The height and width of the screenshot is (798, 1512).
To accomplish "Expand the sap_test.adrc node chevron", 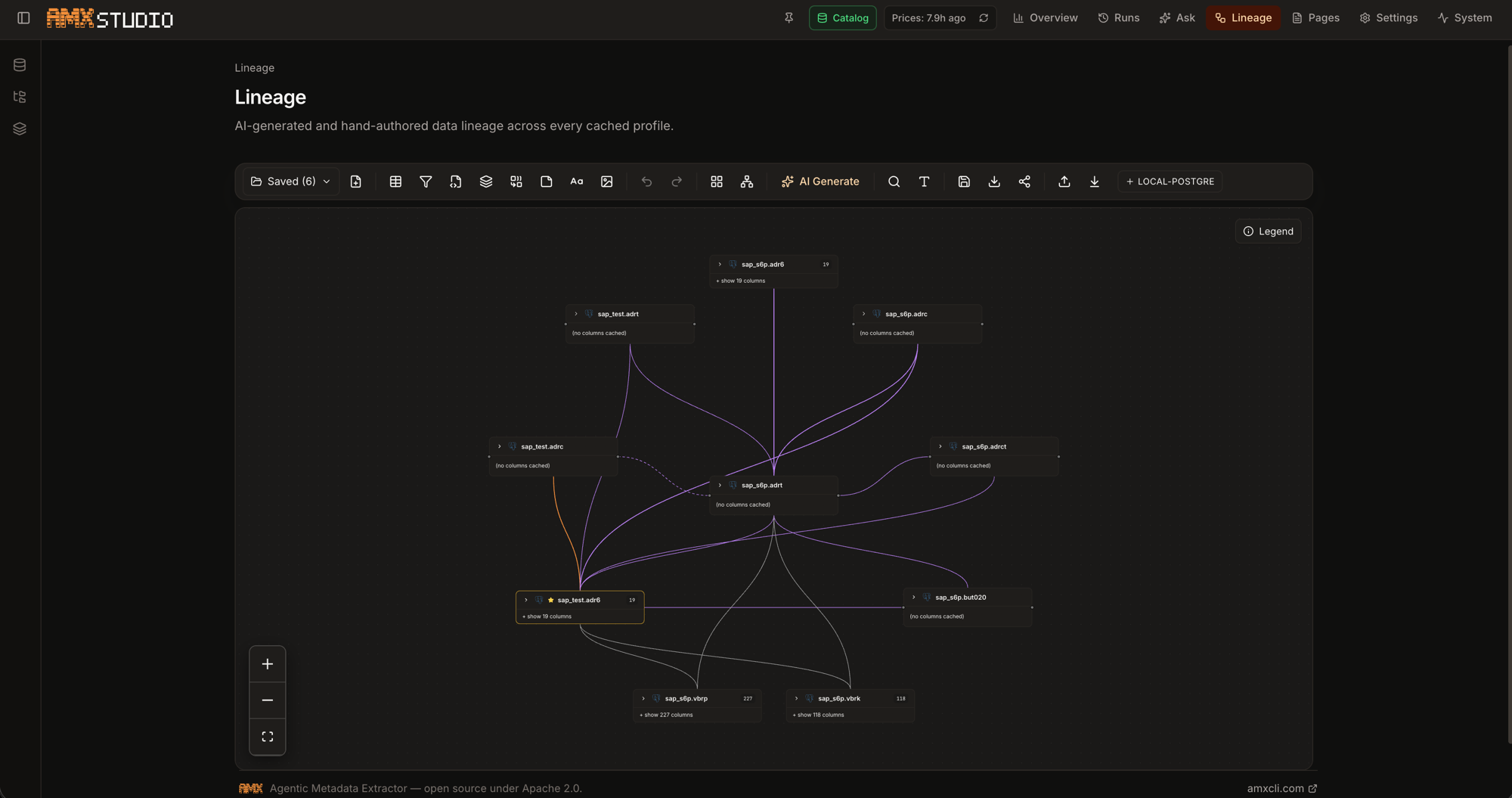I will [x=499, y=447].
